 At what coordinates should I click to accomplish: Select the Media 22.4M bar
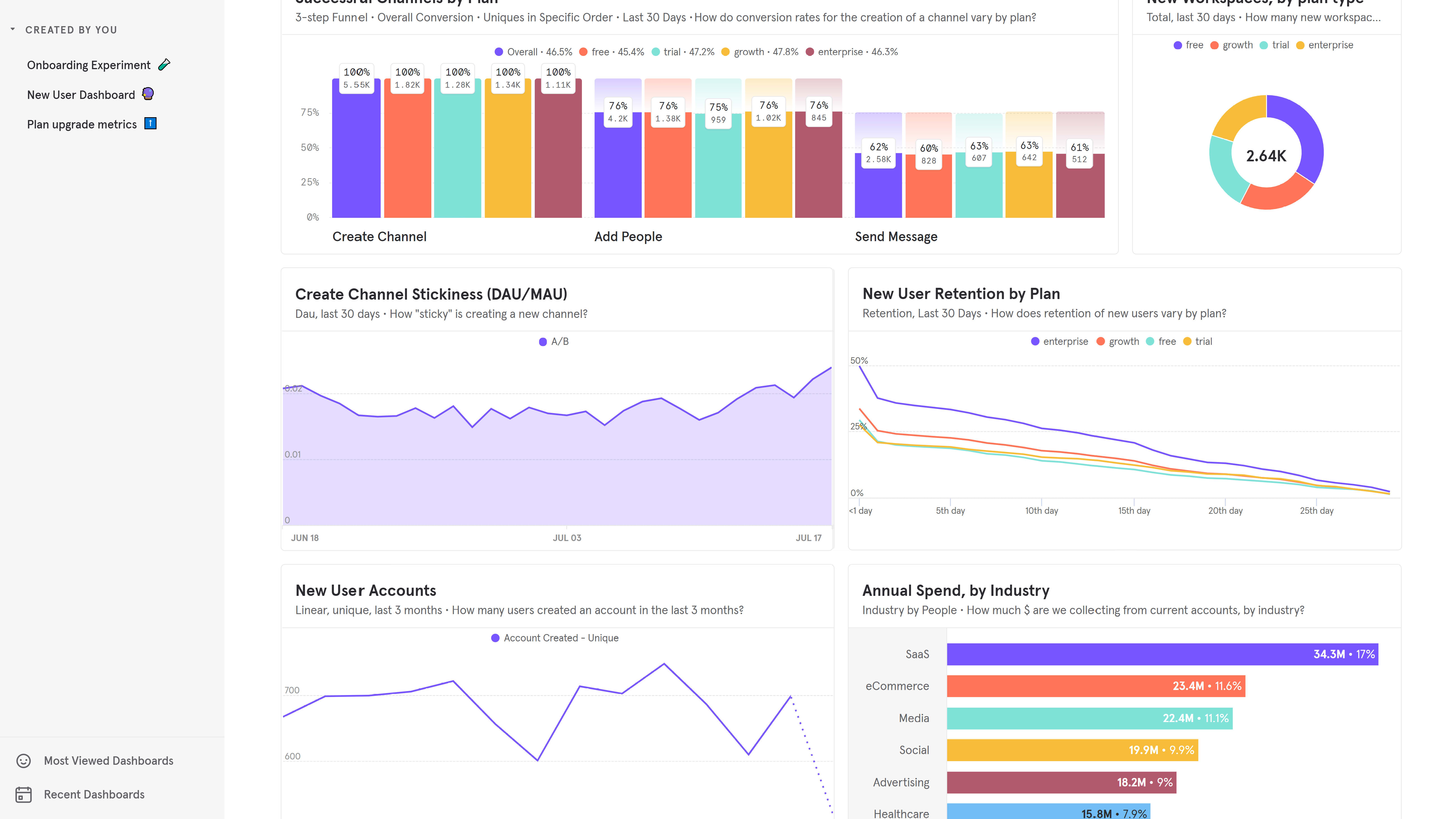(1090, 718)
